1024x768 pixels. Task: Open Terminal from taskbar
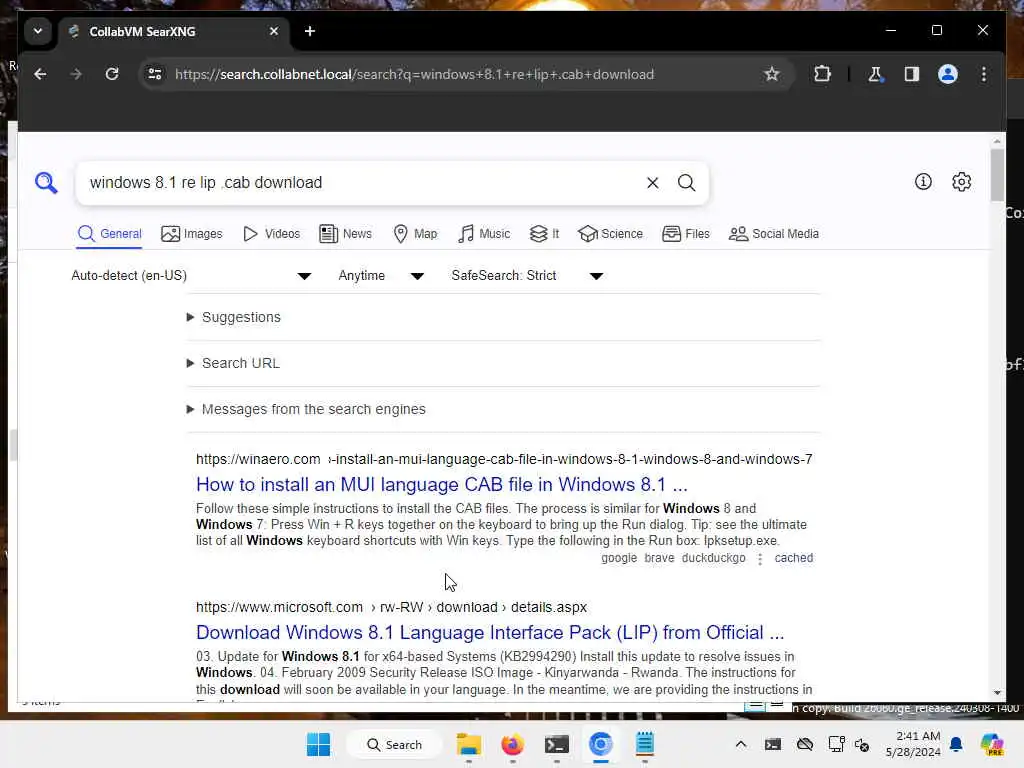pyautogui.click(x=556, y=744)
